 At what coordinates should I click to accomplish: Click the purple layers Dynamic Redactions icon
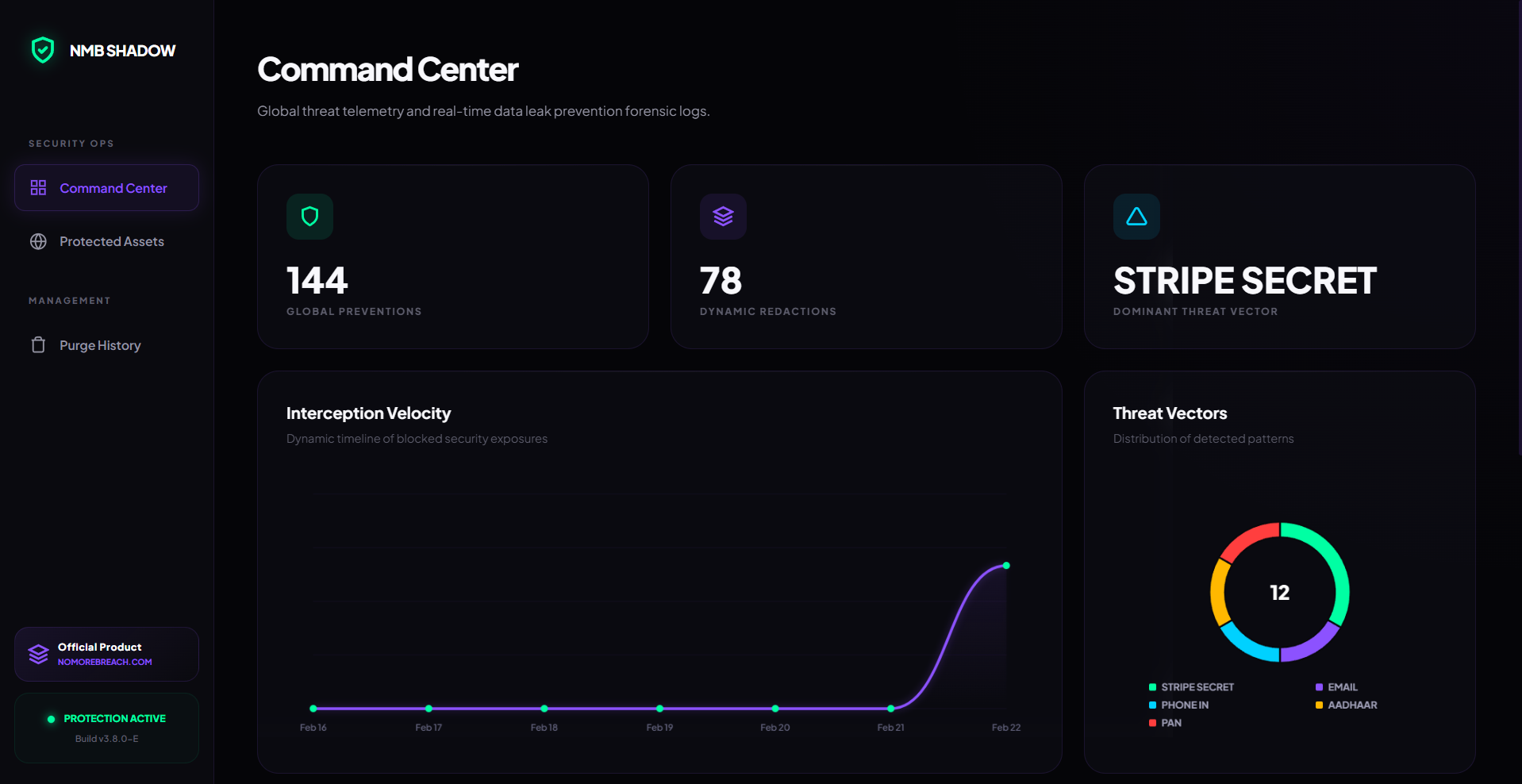pos(723,217)
